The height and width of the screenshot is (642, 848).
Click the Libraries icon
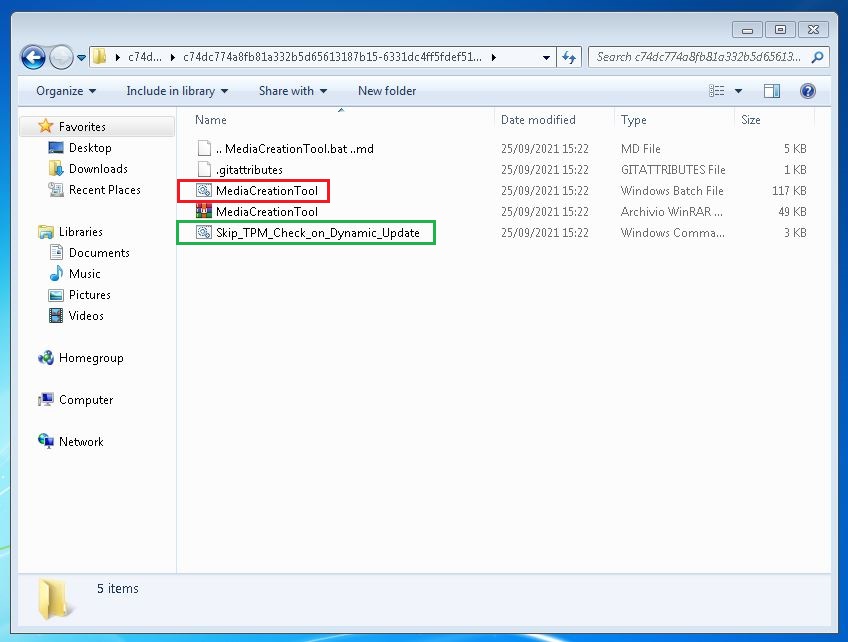coord(46,231)
